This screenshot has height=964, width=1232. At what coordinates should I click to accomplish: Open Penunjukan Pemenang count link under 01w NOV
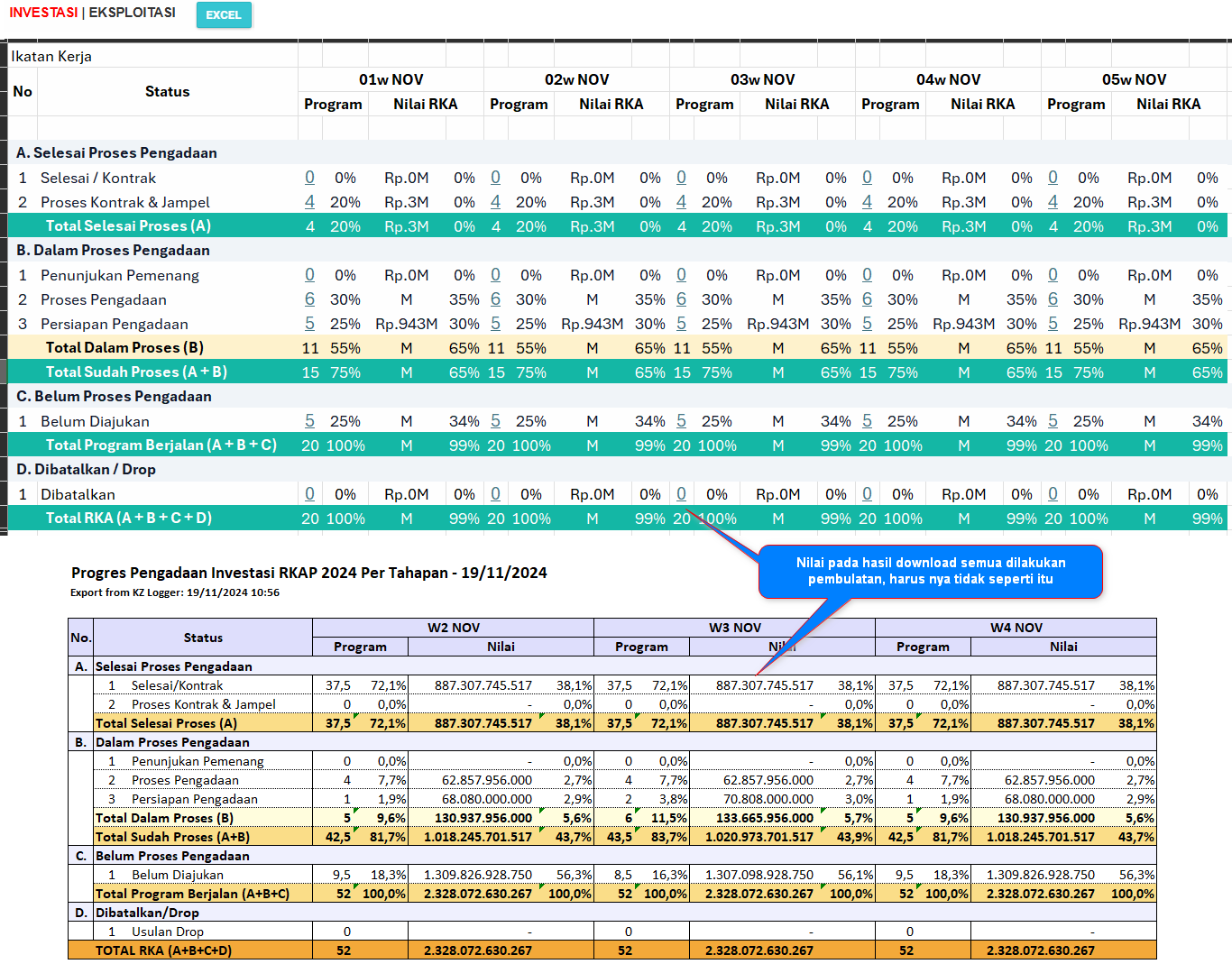click(x=309, y=275)
